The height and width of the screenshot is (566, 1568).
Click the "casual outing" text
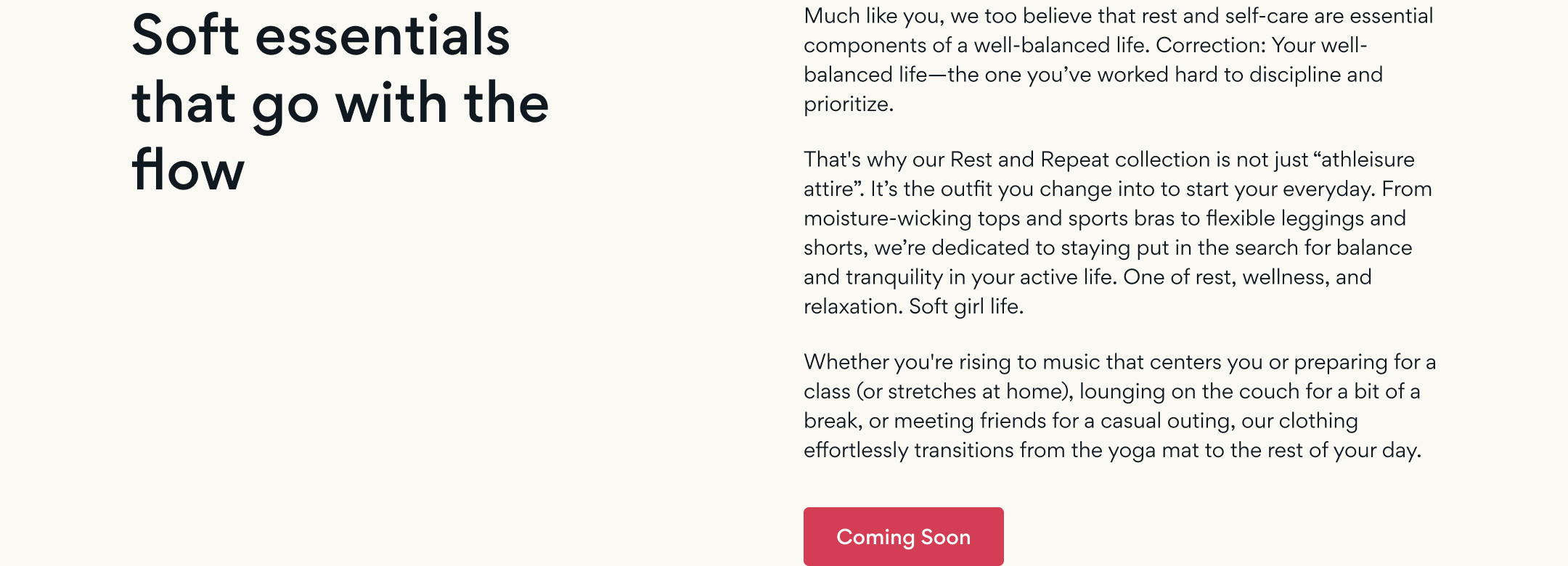click(x=1166, y=421)
